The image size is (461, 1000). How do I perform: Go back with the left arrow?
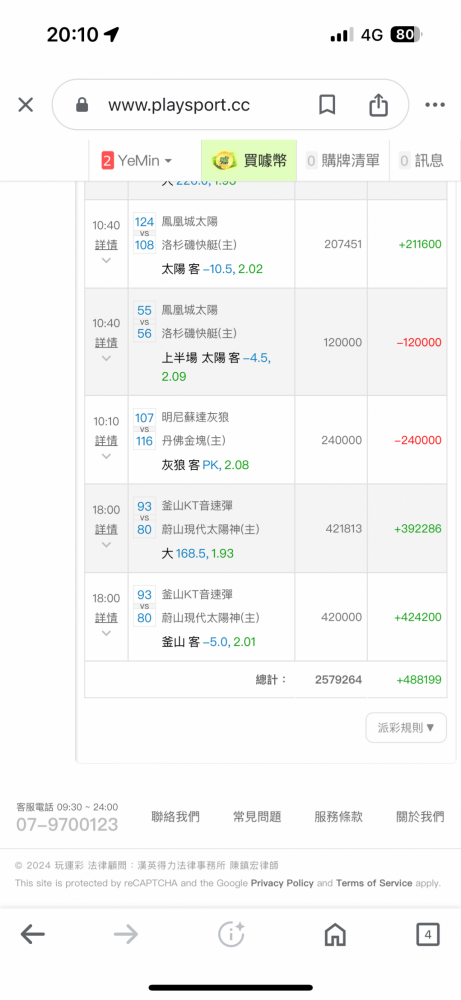(x=33, y=935)
